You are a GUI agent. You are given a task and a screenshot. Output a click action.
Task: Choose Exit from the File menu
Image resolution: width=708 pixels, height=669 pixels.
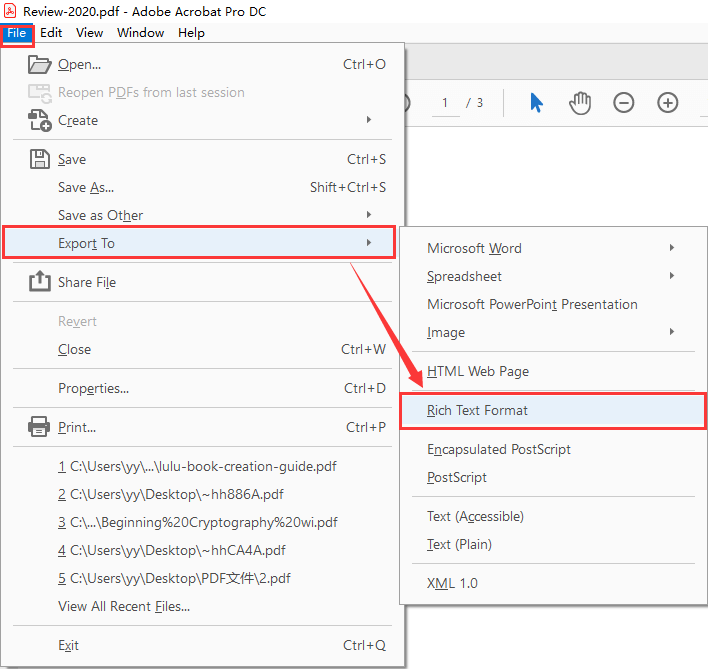pyautogui.click(x=69, y=646)
